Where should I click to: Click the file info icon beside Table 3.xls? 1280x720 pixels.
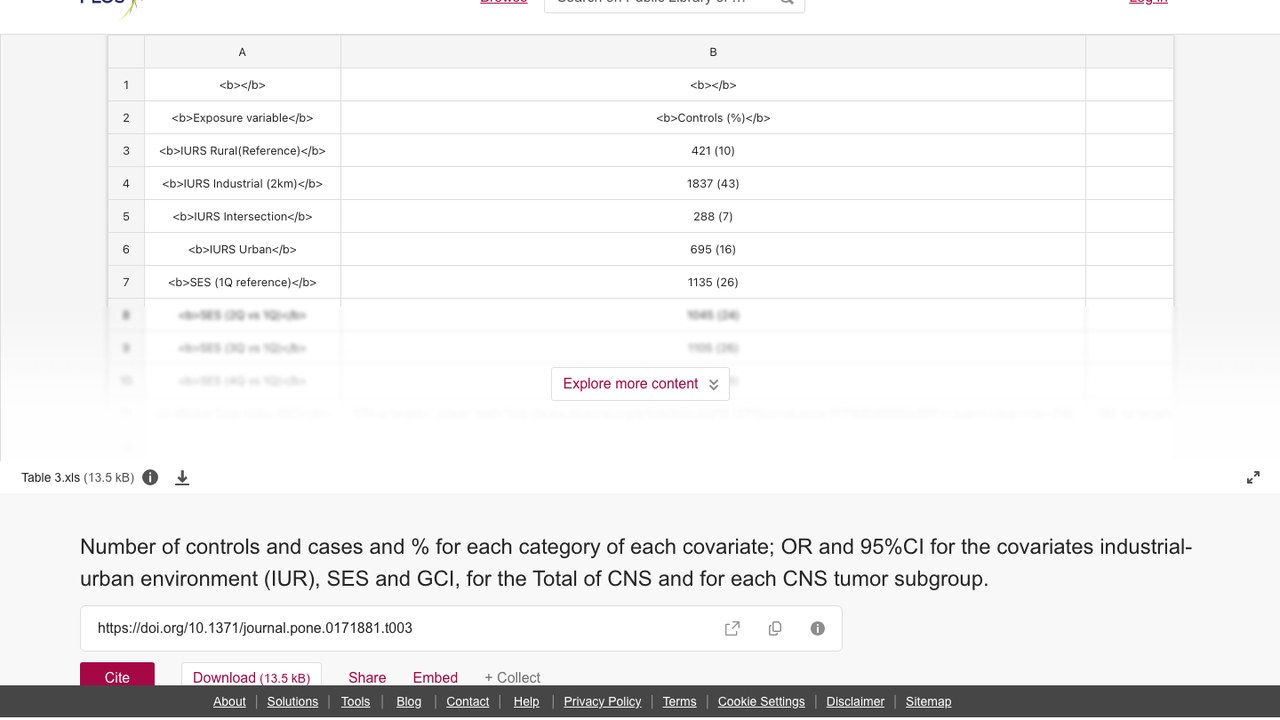point(150,477)
